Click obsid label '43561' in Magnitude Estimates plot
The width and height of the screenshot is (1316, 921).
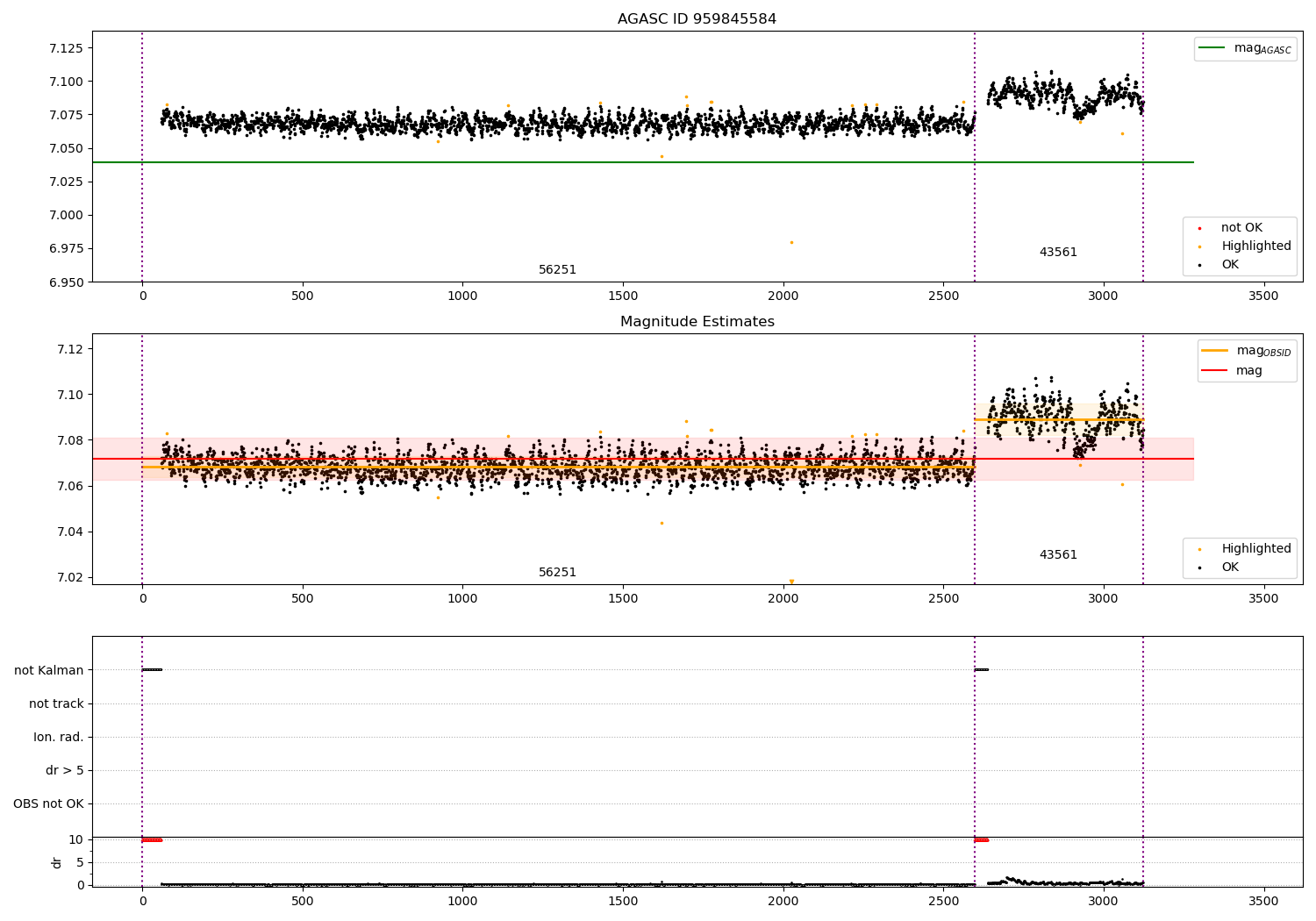point(1058,555)
